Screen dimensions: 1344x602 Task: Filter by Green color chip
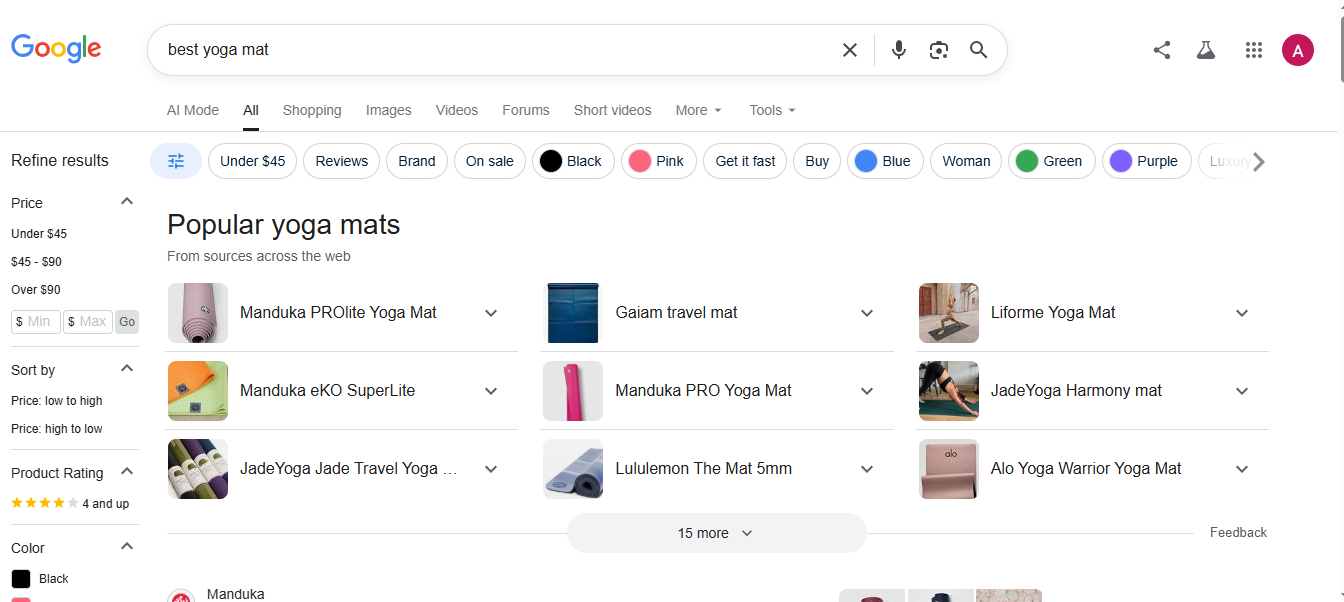(1052, 161)
